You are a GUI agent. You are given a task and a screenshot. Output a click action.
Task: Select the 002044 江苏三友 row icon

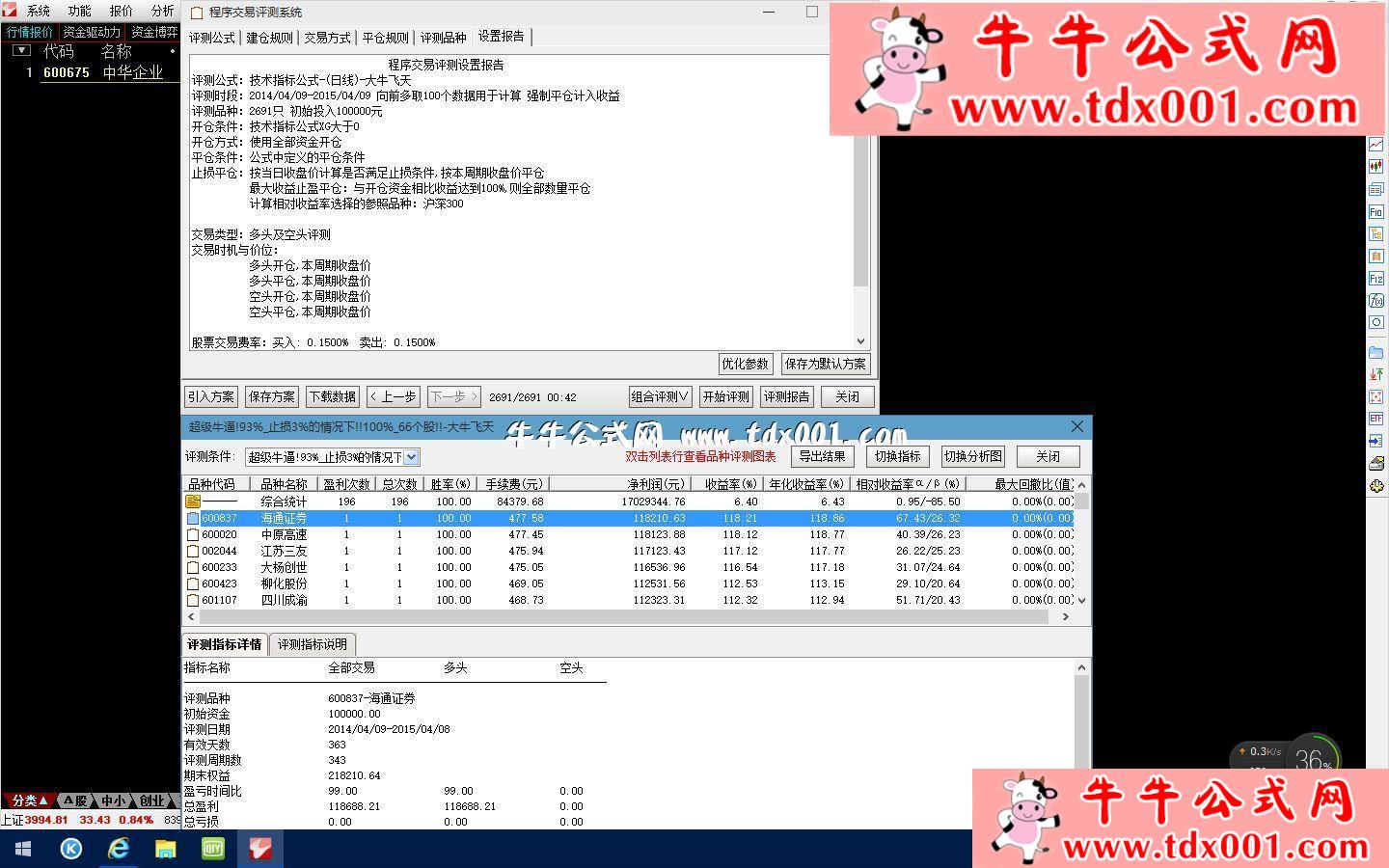[x=193, y=551]
